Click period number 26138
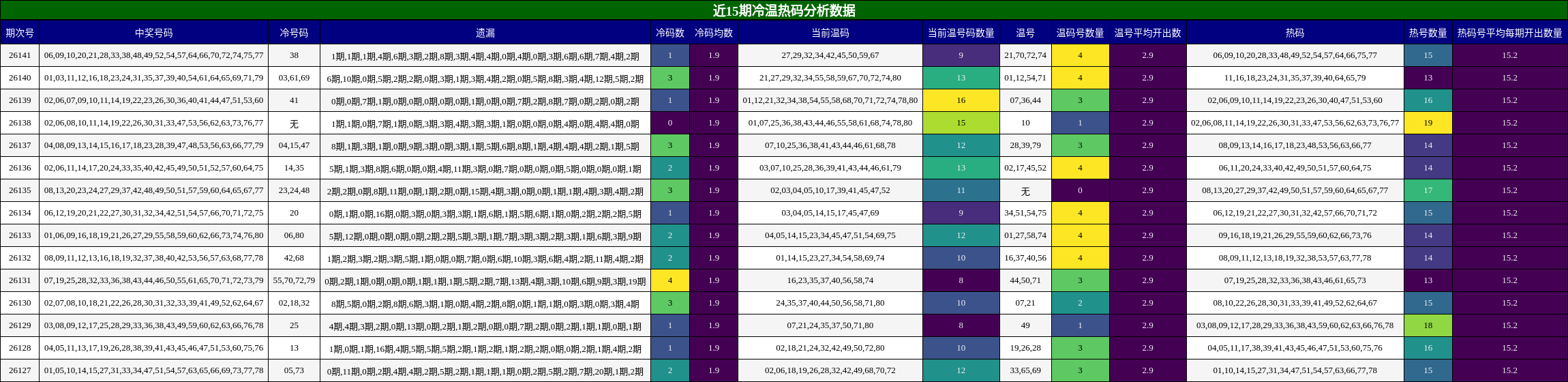Screen dimensions: 1568x382 20,123
